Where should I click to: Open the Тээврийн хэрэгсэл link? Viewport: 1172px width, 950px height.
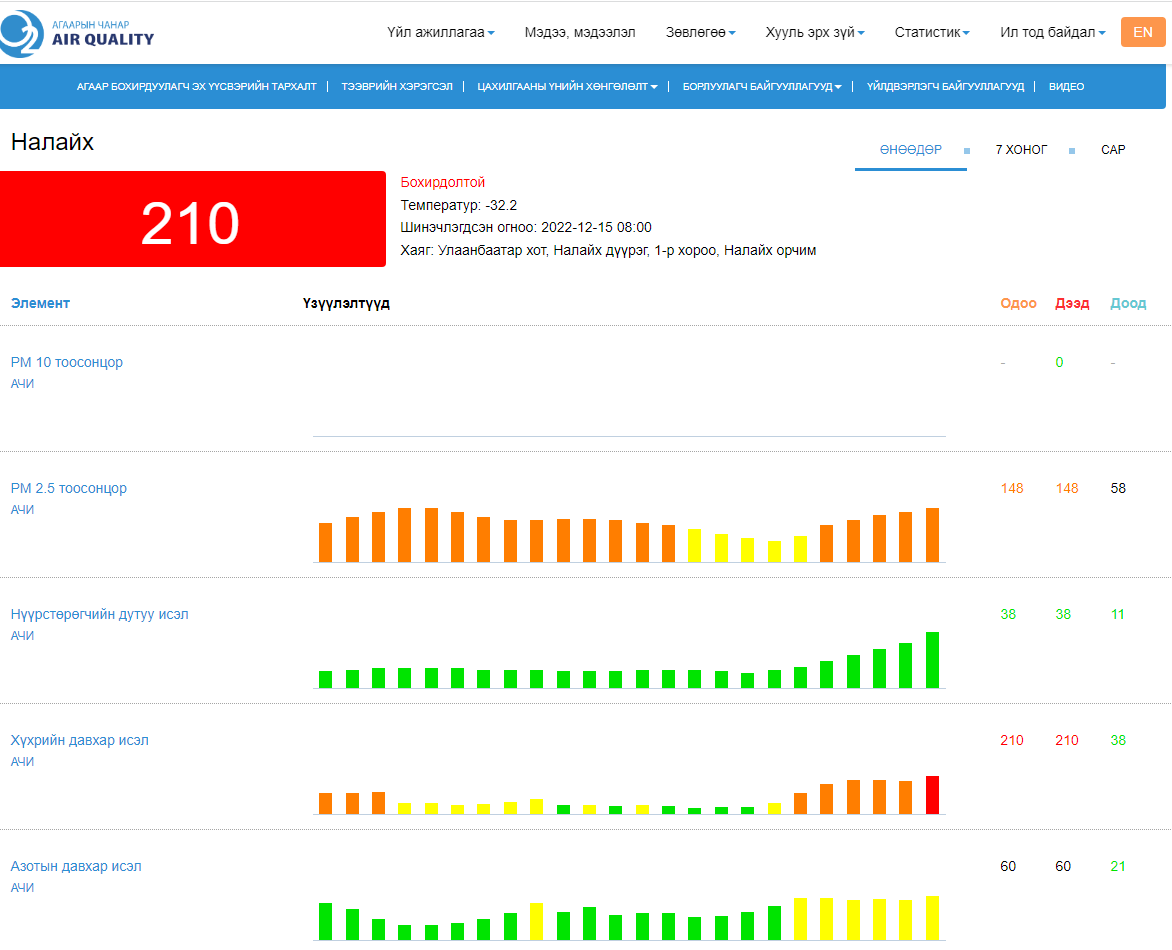396,87
